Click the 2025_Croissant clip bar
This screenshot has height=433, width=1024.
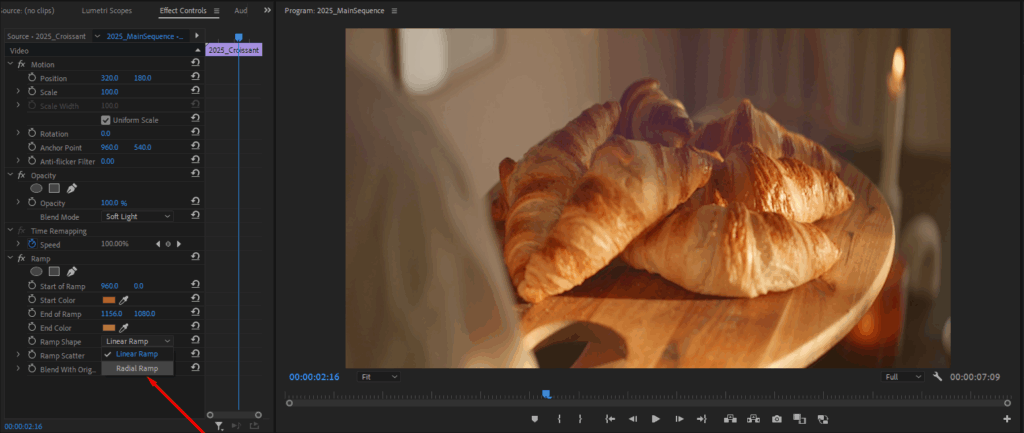coord(234,50)
